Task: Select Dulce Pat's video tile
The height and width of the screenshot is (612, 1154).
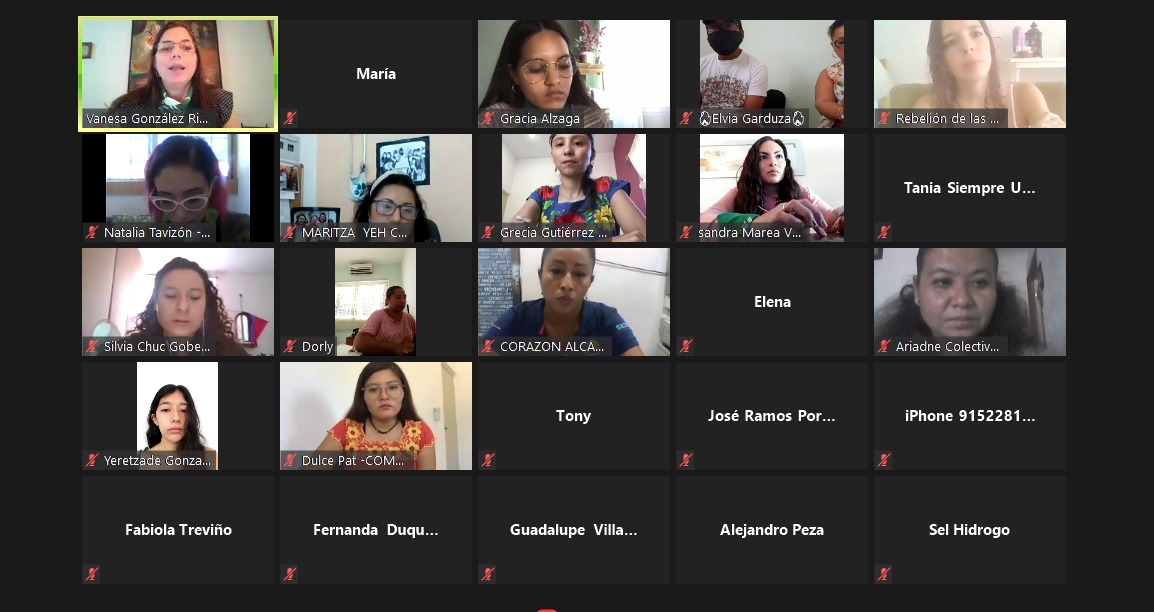Action: point(376,416)
